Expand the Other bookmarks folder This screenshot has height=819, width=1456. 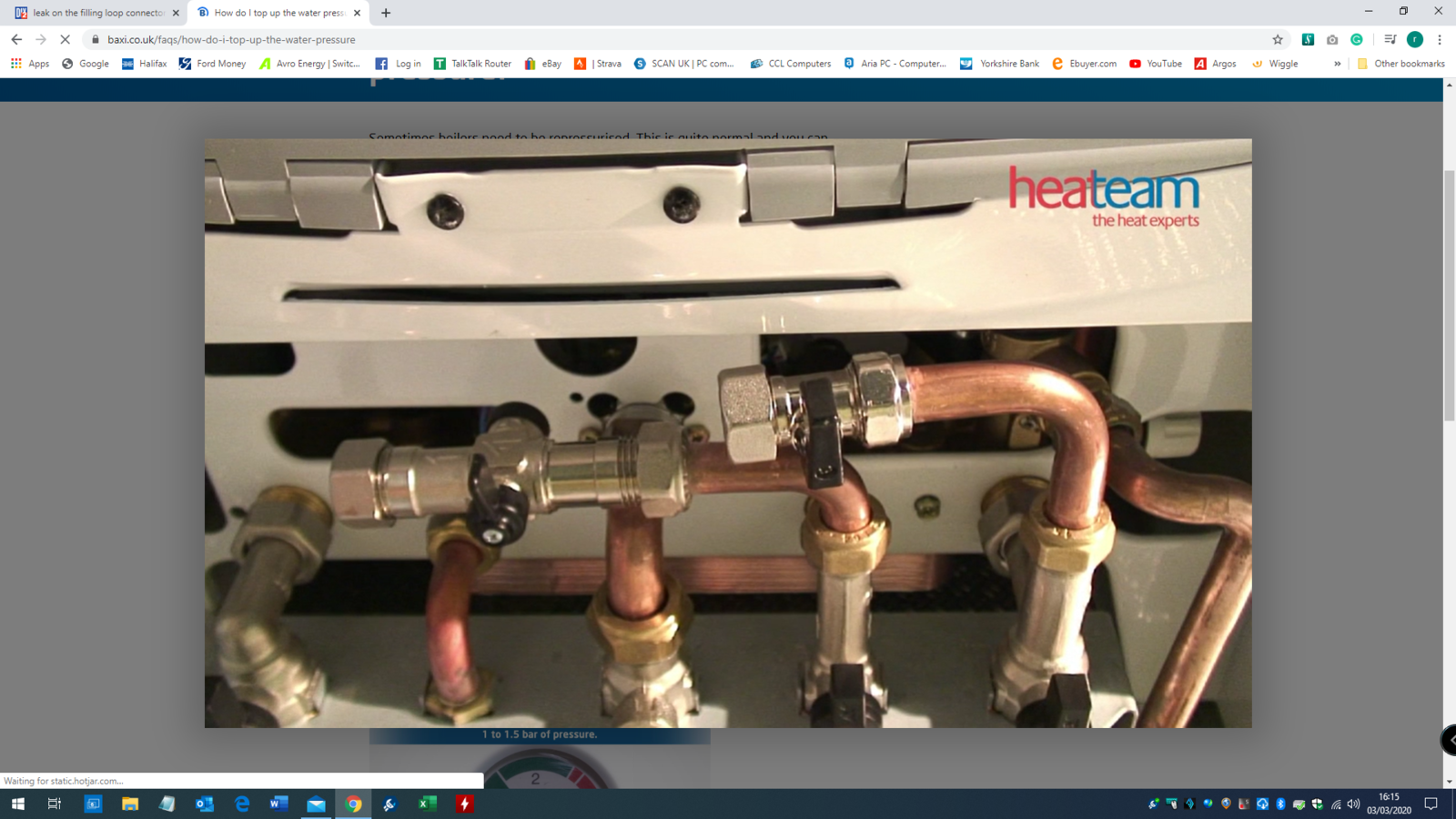coord(1400,63)
